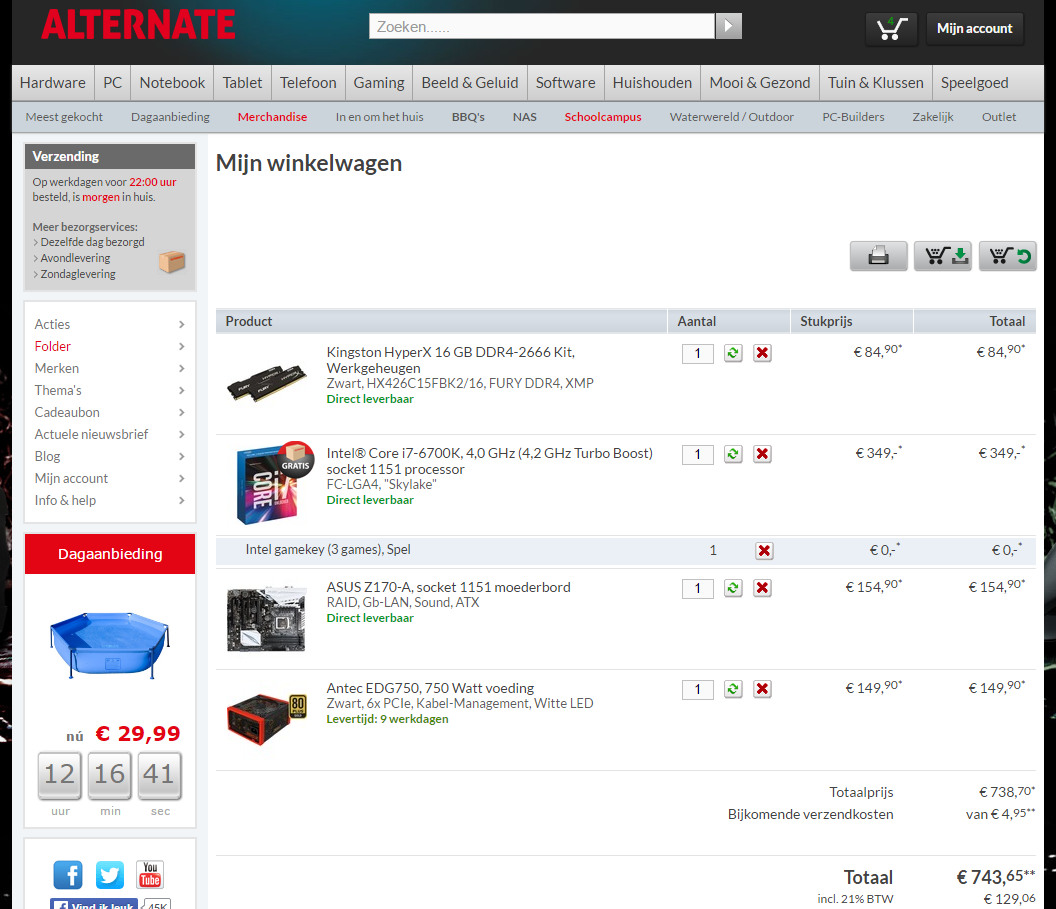Viewport: 1056px width, 909px height.
Task: Open the PC-Builders link
Action: [x=853, y=117]
